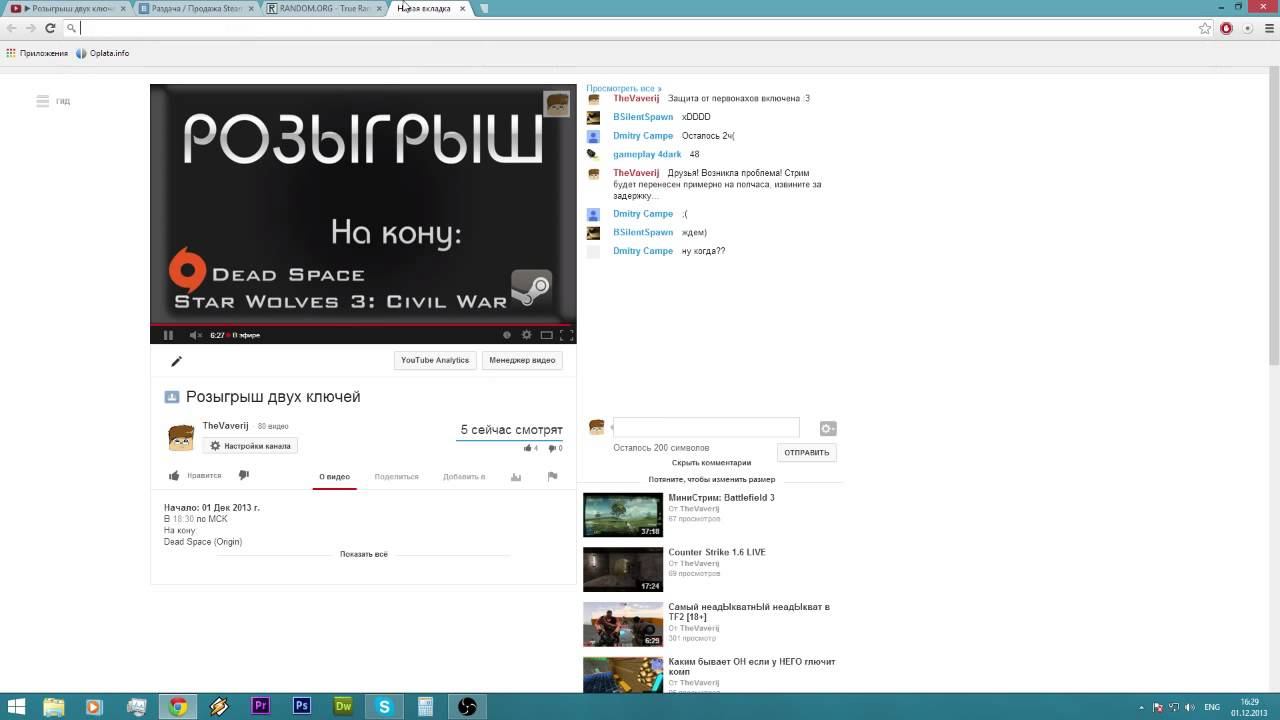Select the Поделиться tab
This screenshot has height=720, width=1280.
tap(396, 477)
